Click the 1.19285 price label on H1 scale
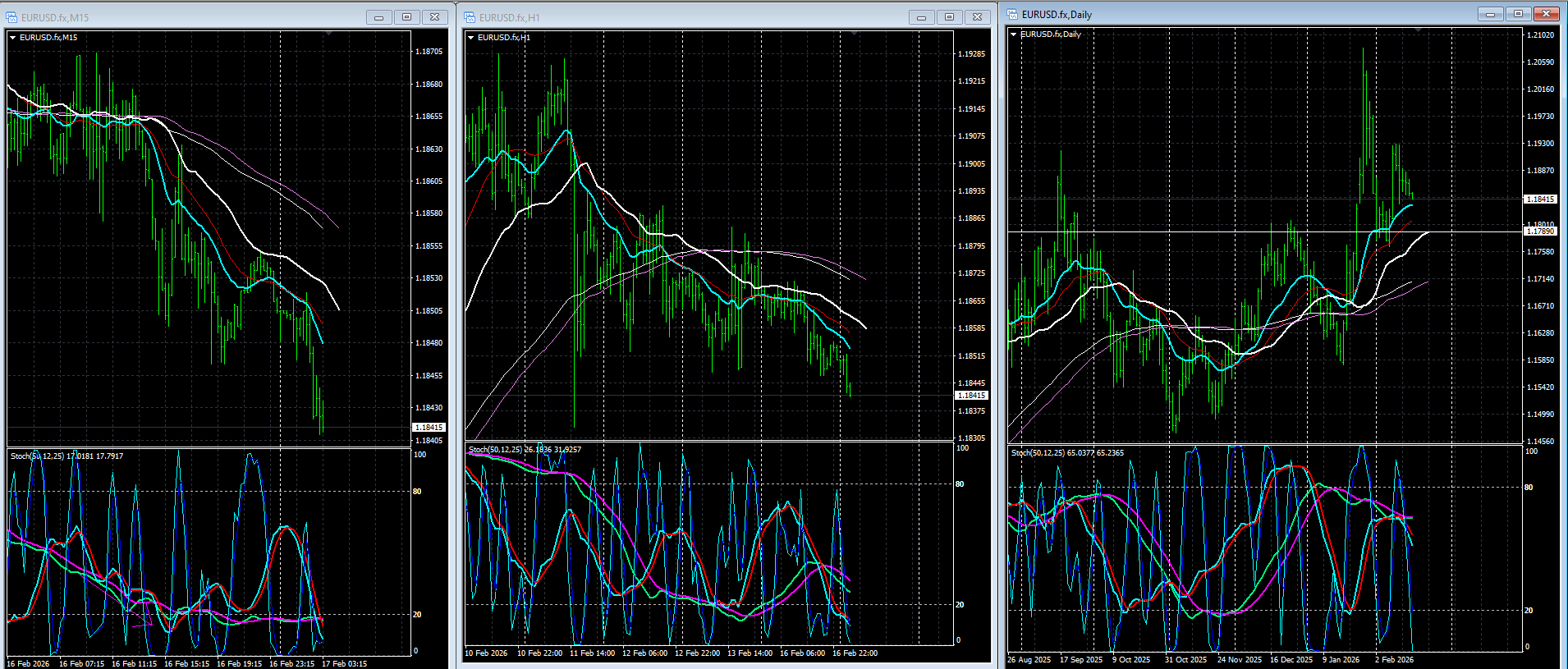The height and width of the screenshot is (669, 1568). point(971,54)
